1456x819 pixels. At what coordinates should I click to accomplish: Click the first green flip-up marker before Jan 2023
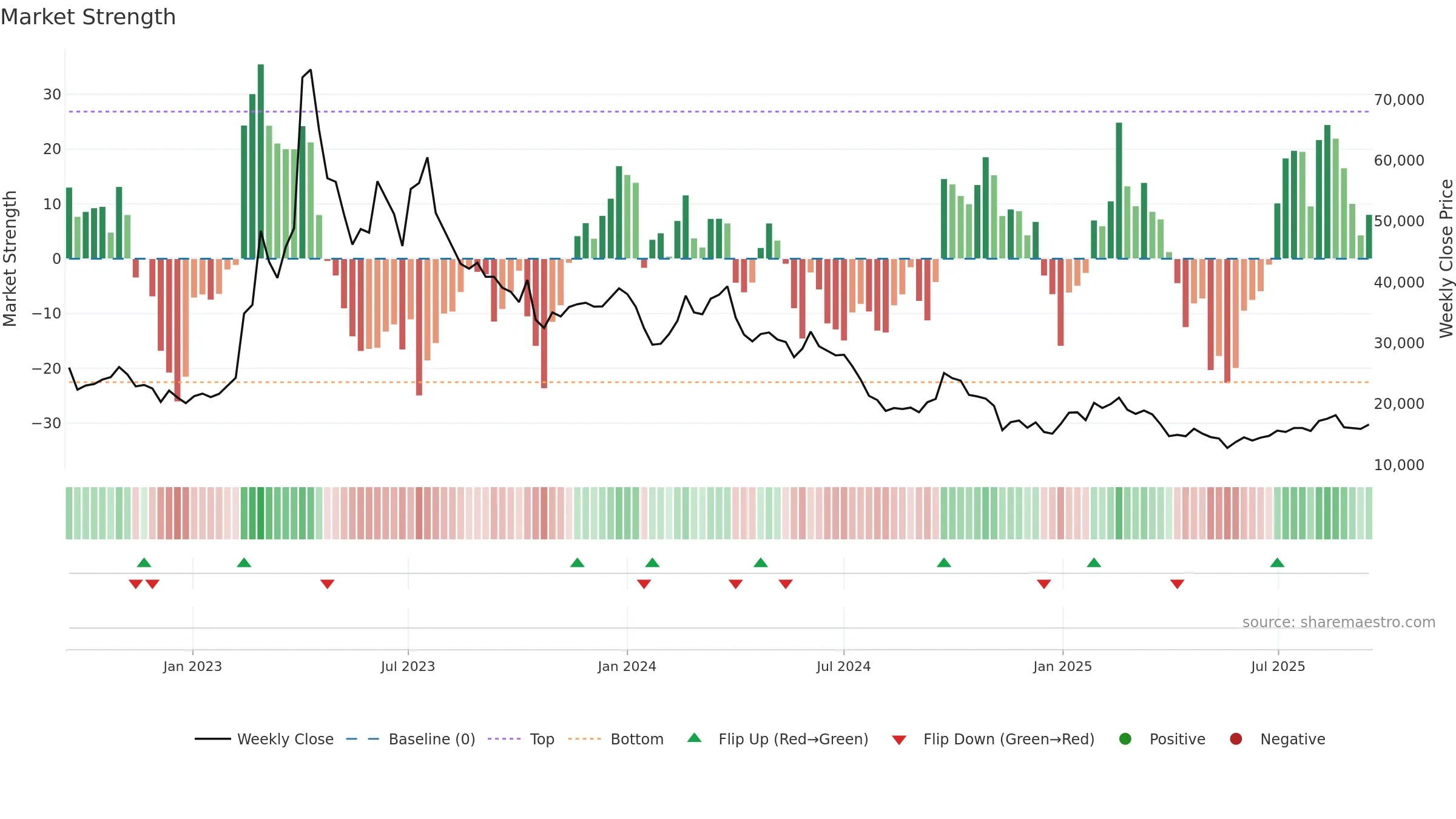(x=144, y=563)
